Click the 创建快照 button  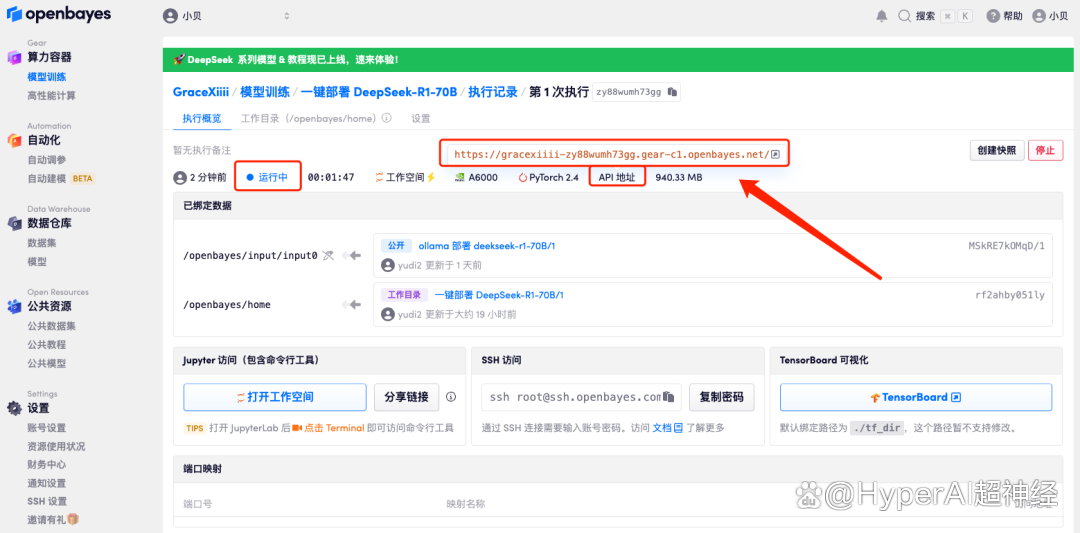[x=996, y=151]
